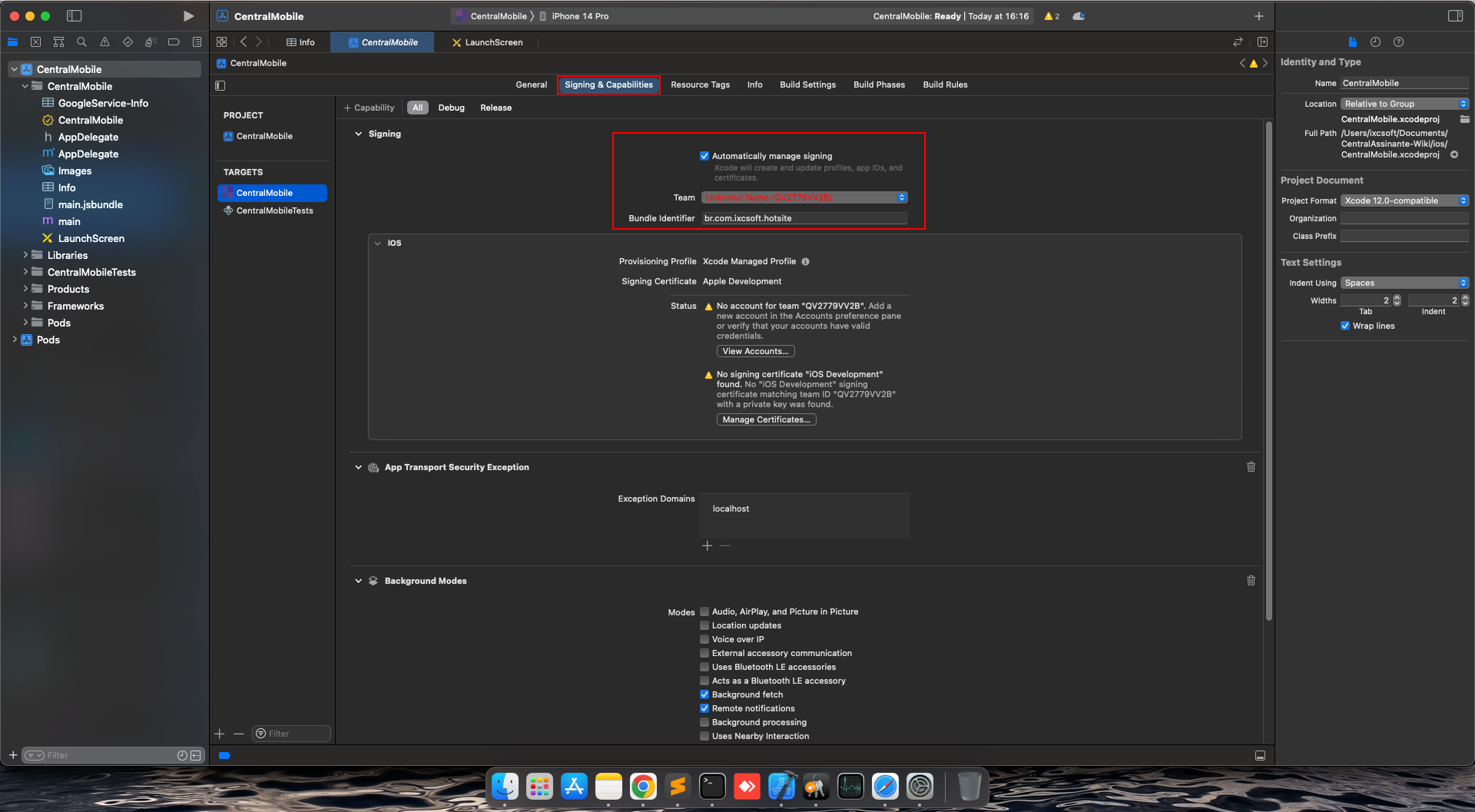The height and width of the screenshot is (812, 1475).
Task: Open the Team dropdown
Action: point(804,197)
